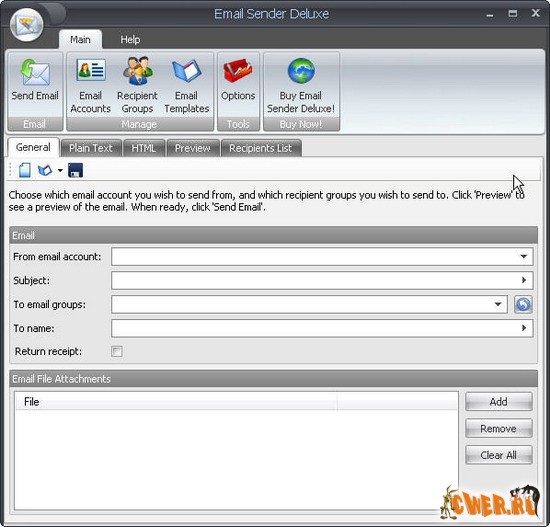Viewport: 550px width, 527px height.
Task: Click the Subject field arrow expander
Action: (x=524, y=280)
